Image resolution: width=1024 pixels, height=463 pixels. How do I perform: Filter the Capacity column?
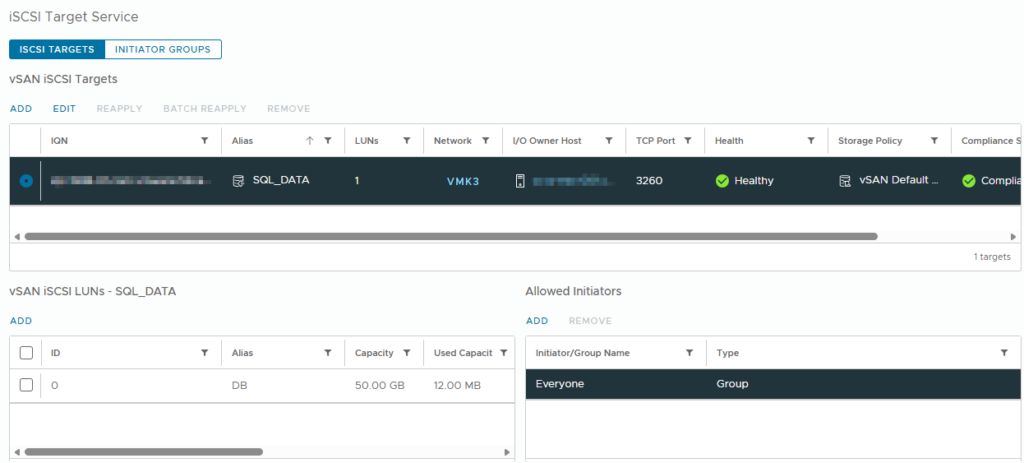(x=406, y=353)
